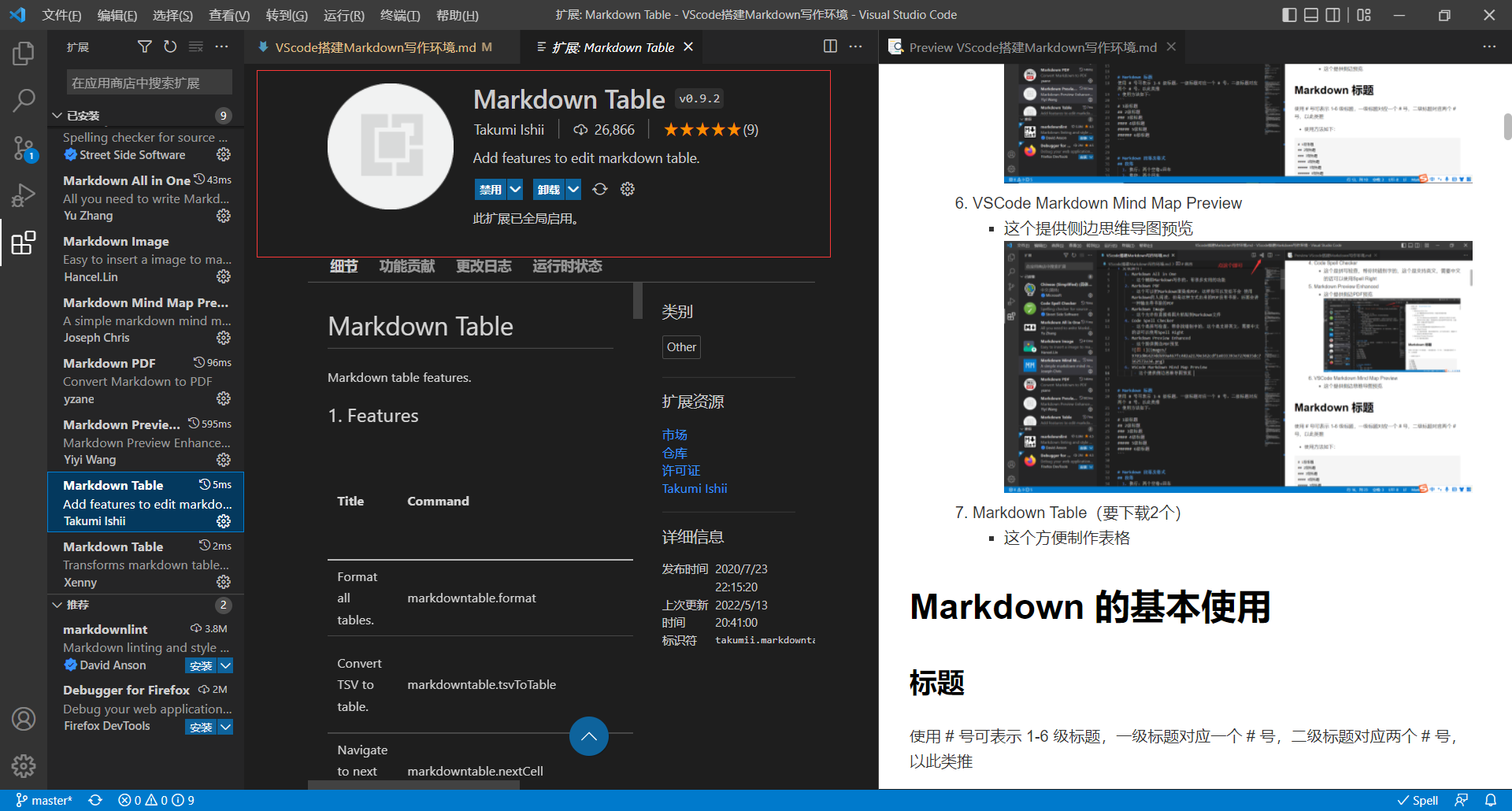Open the Manage gear in activity bar
The height and width of the screenshot is (811, 1512).
tap(24, 766)
